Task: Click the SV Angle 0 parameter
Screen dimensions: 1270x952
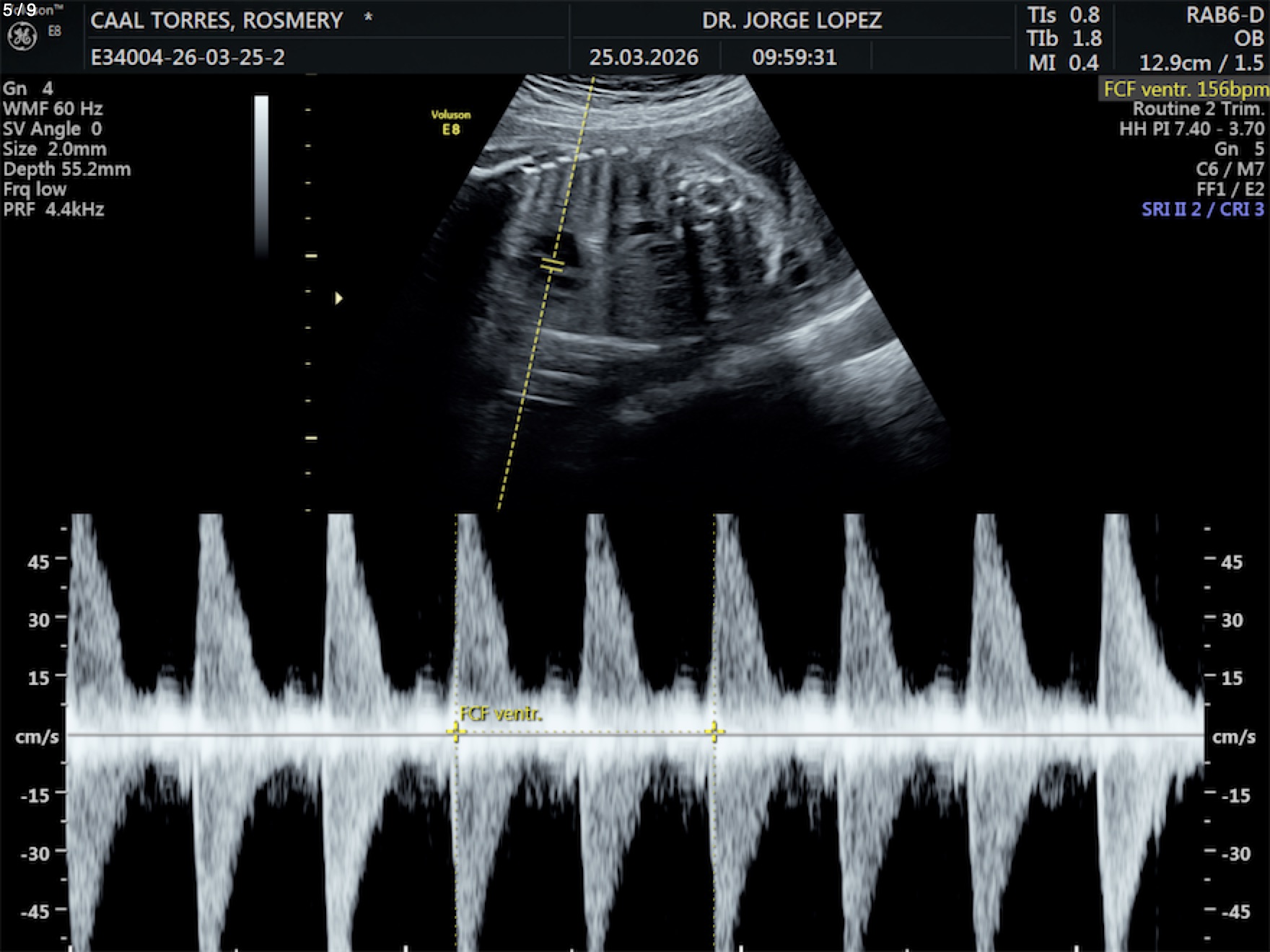Action: [x=53, y=129]
